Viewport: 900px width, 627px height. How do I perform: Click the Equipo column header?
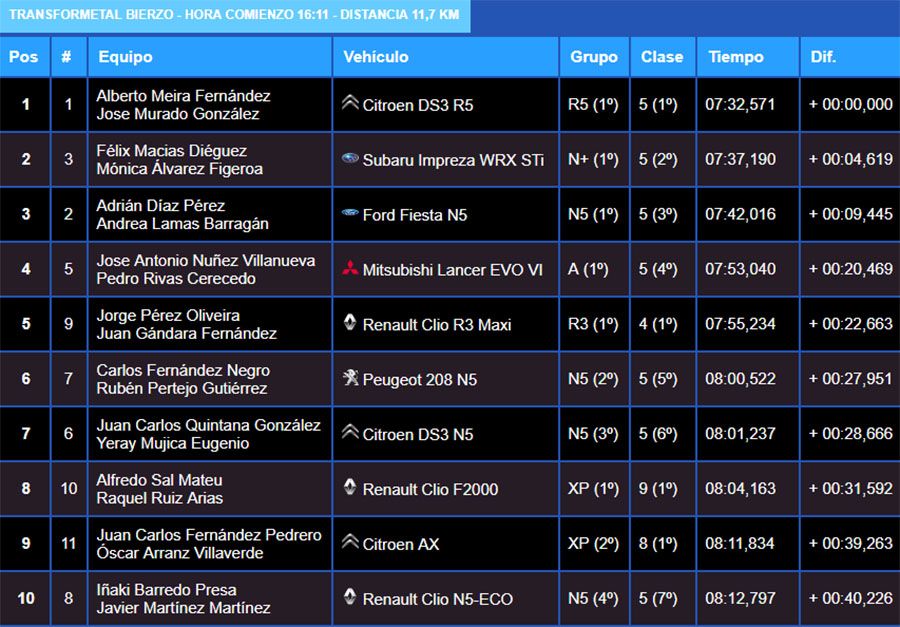pyautogui.click(x=126, y=57)
